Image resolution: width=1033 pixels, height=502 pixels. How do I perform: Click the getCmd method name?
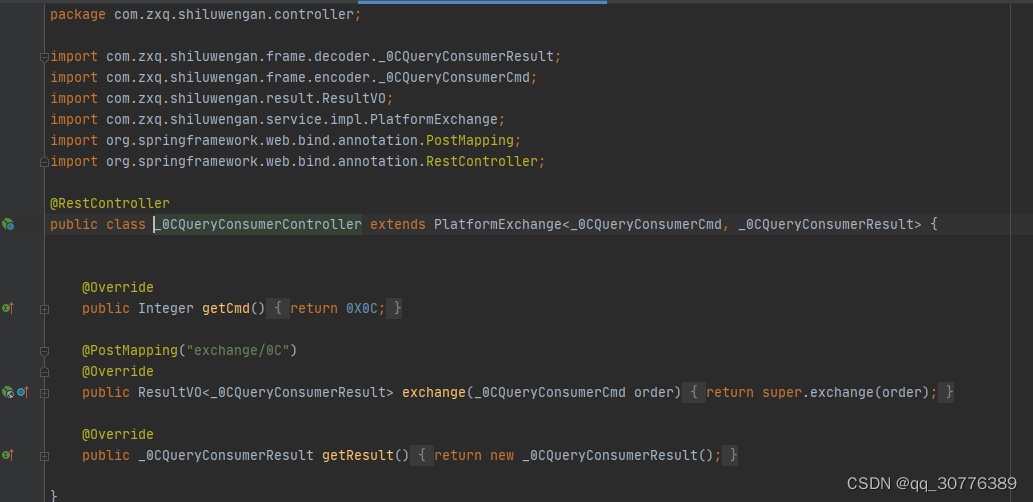point(226,308)
